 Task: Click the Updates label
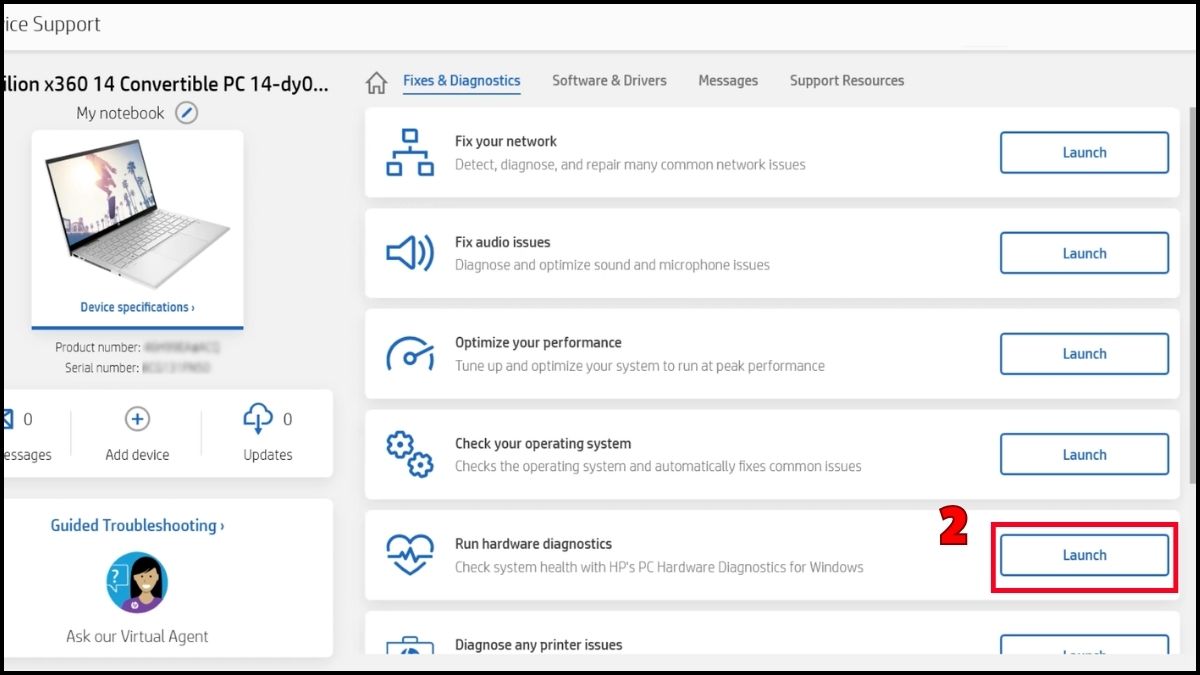[x=268, y=455]
